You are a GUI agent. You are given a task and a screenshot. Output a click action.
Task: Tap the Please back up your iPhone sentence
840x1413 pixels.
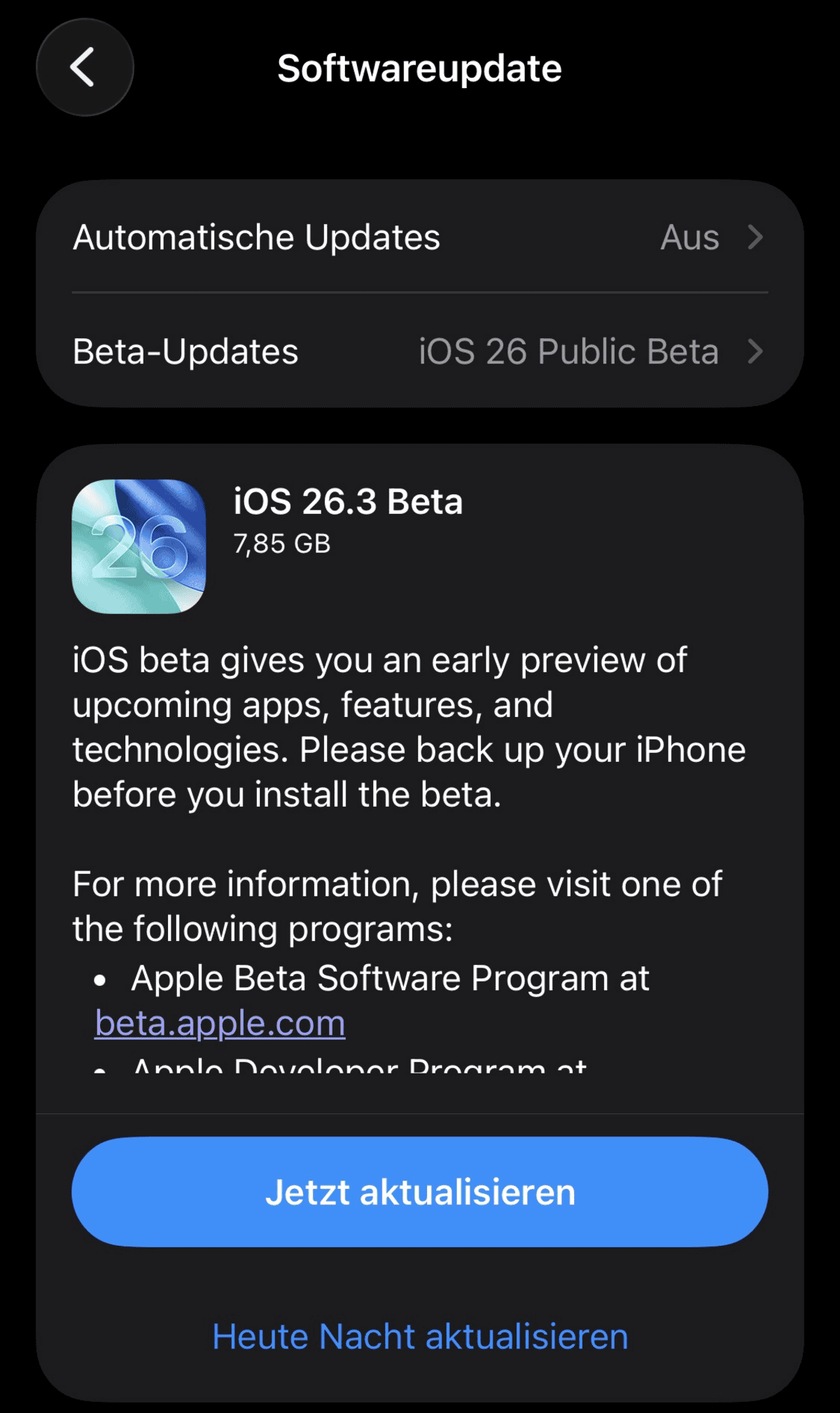[522, 751]
